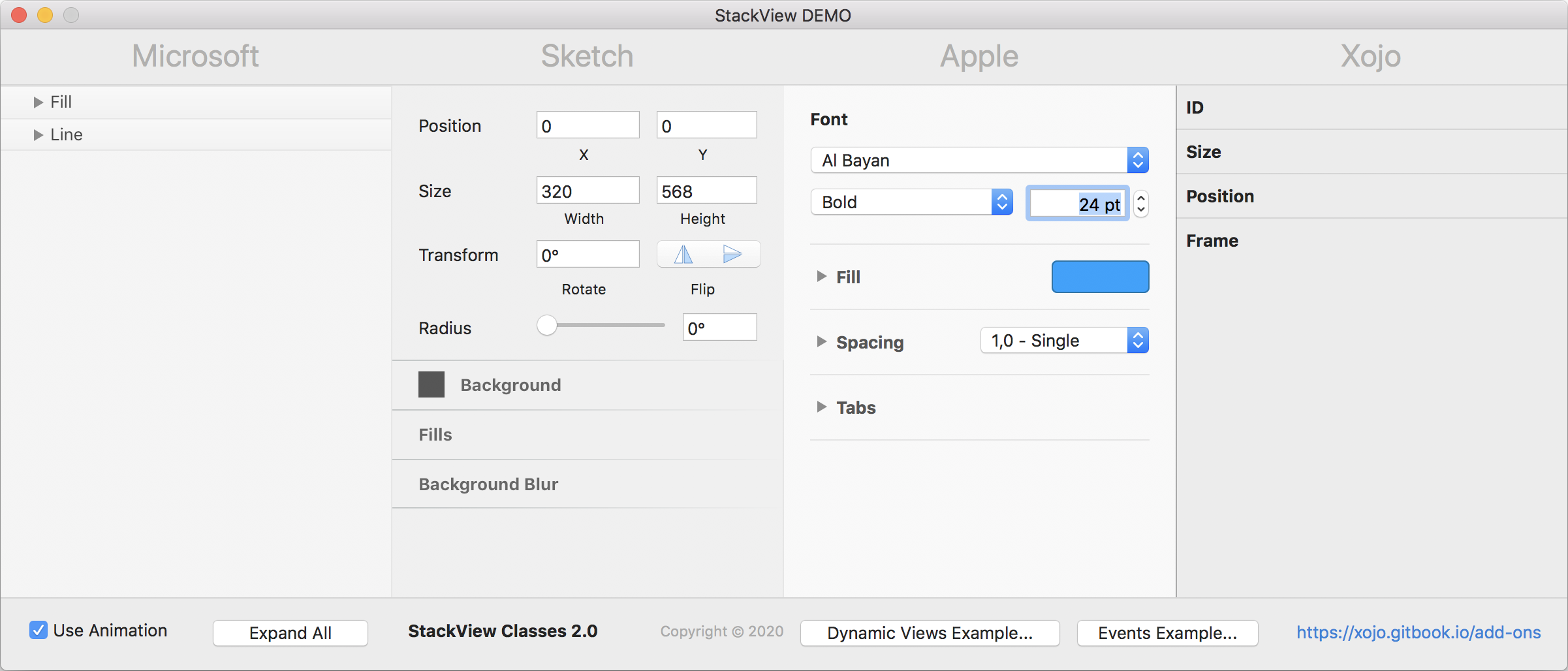Select the Background section header
The height and width of the screenshot is (671, 1568).
click(x=588, y=385)
